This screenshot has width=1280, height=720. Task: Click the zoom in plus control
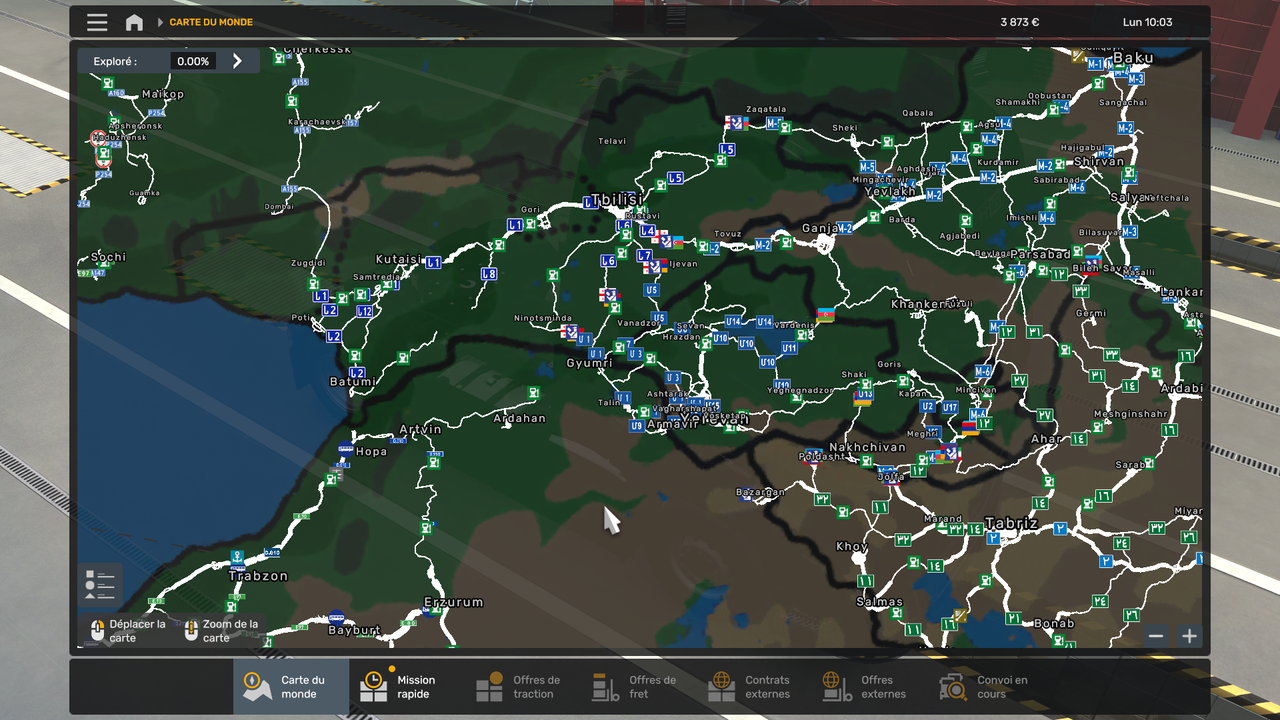(x=1189, y=635)
